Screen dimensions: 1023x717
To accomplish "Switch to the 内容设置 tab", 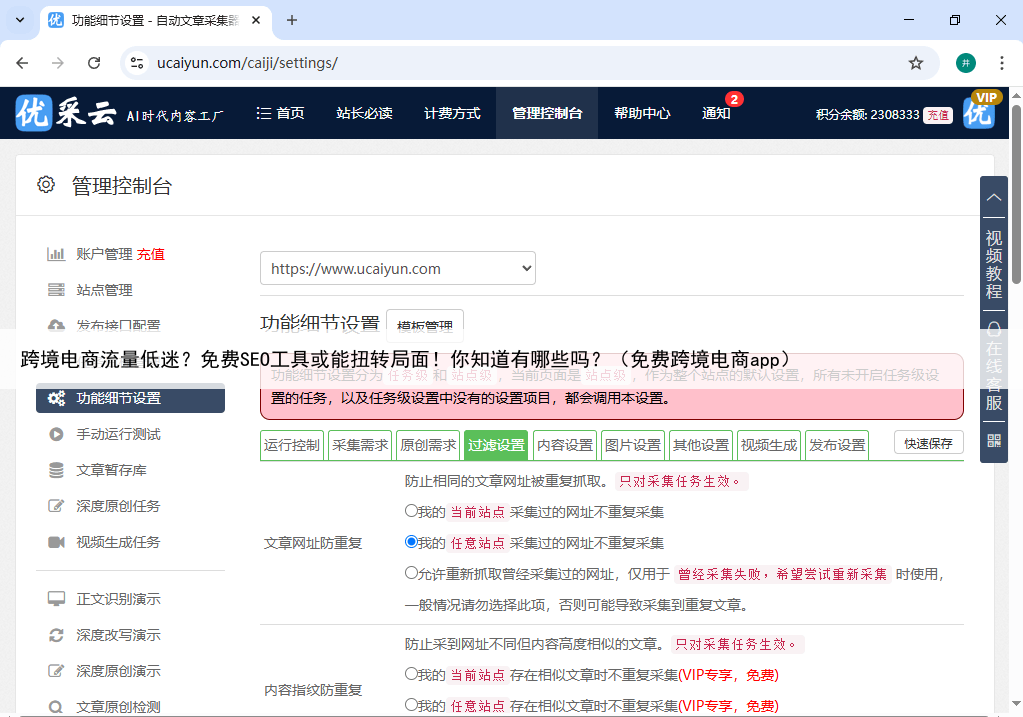I will (564, 445).
